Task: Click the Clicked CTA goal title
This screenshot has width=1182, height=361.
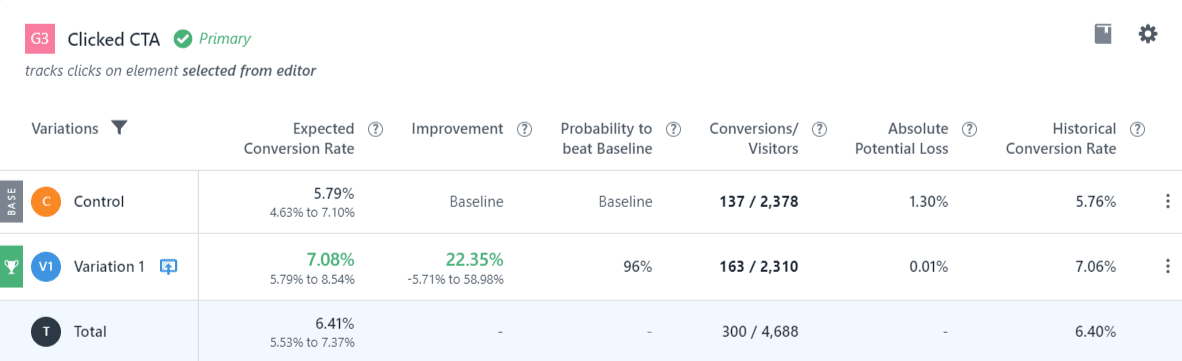Action: 114,39
